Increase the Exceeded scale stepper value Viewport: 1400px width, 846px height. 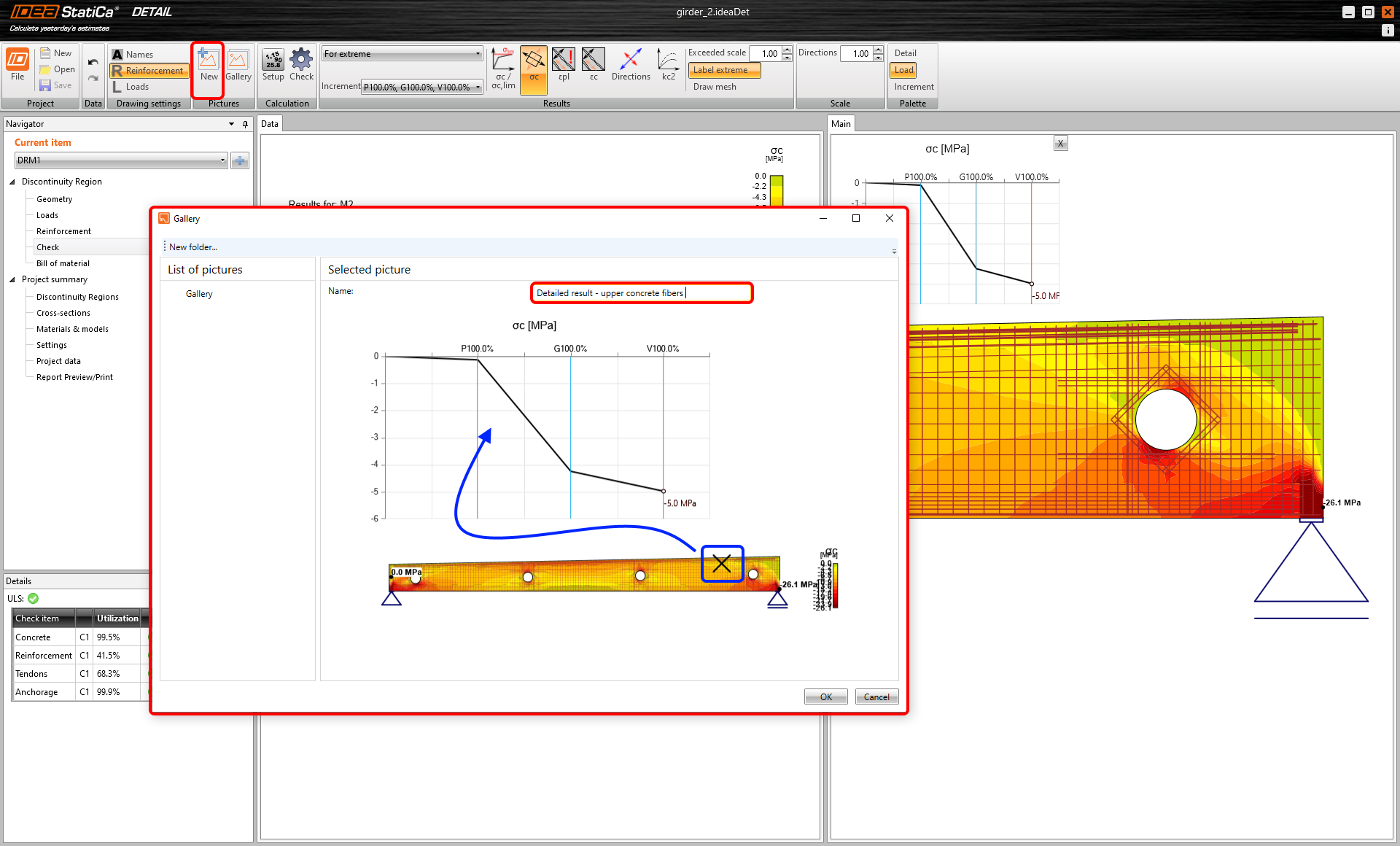(787, 50)
